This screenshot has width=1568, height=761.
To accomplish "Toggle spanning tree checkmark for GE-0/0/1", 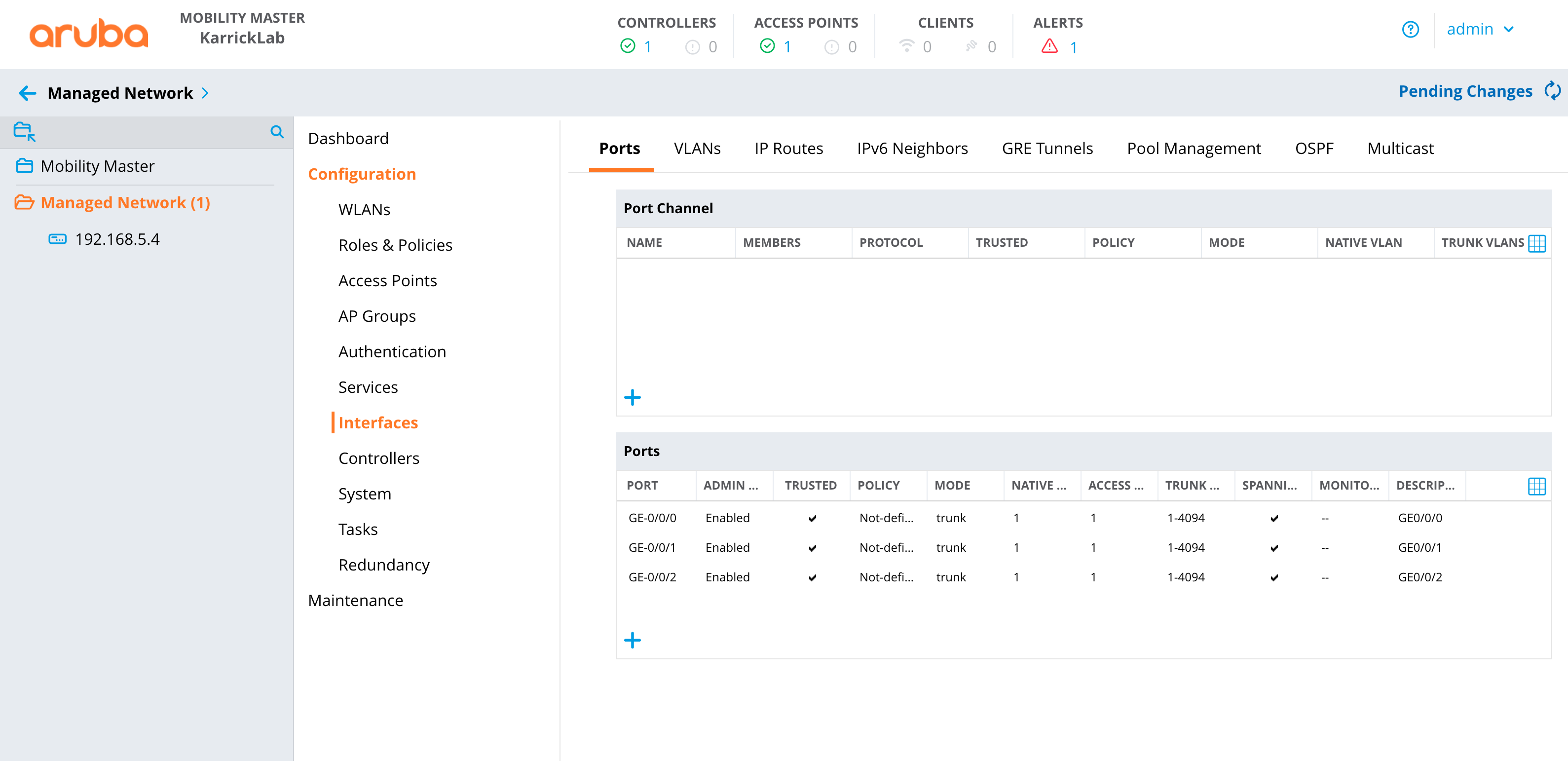I will pos(1274,548).
